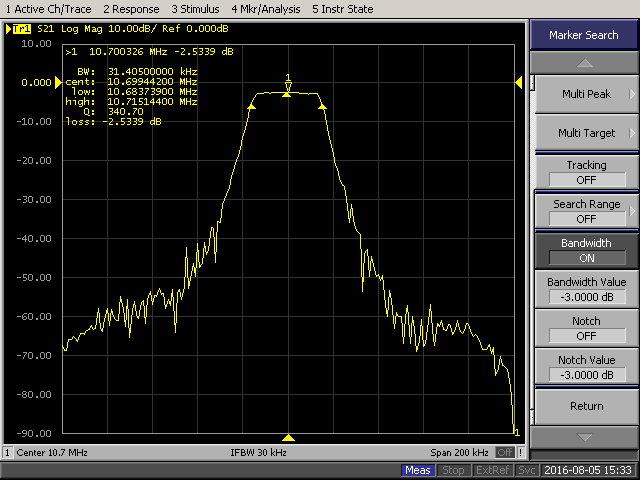Click the marker 1 frequency readout line
The image size is (640, 480).
click(149, 52)
